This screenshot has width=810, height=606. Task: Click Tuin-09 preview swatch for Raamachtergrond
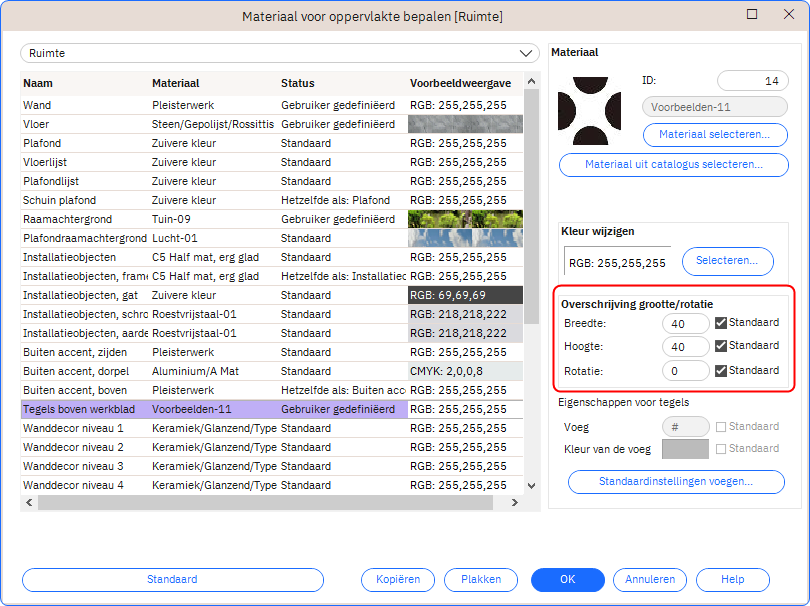point(465,219)
